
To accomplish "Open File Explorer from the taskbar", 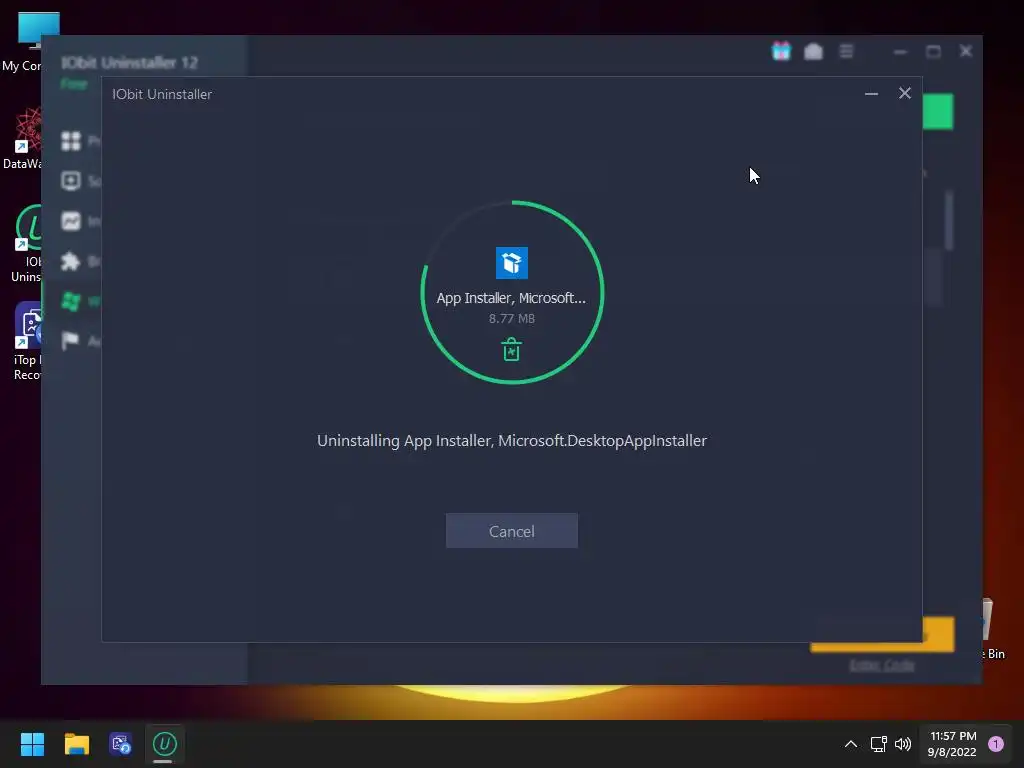I will (x=76, y=744).
